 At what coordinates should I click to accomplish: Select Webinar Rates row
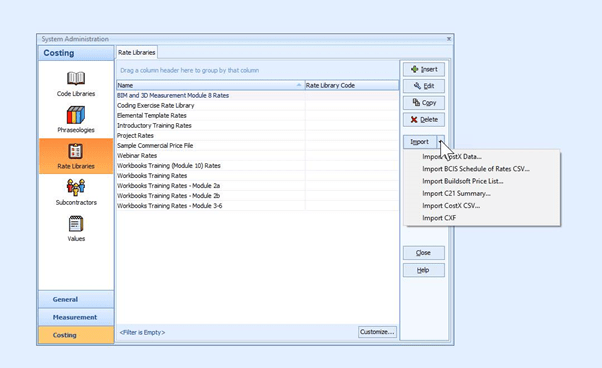pos(257,155)
